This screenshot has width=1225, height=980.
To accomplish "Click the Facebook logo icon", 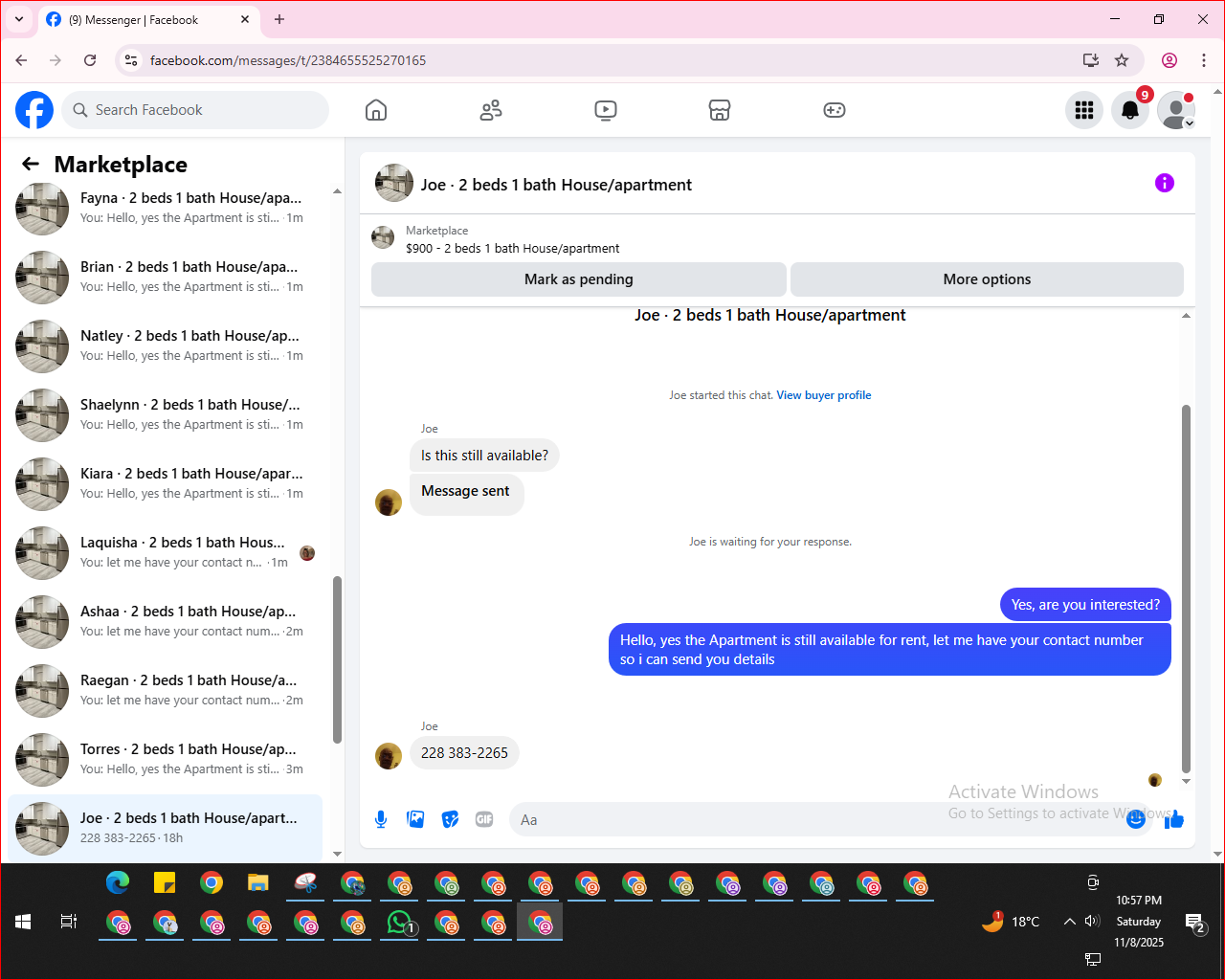I will coord(34,110).
